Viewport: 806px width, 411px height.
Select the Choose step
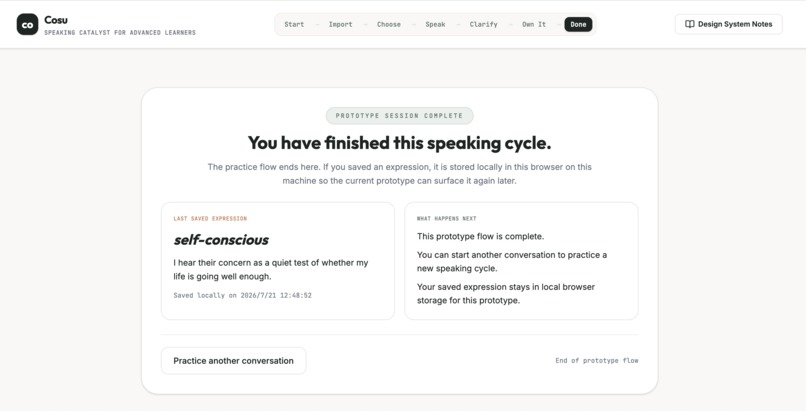[389, 24]
